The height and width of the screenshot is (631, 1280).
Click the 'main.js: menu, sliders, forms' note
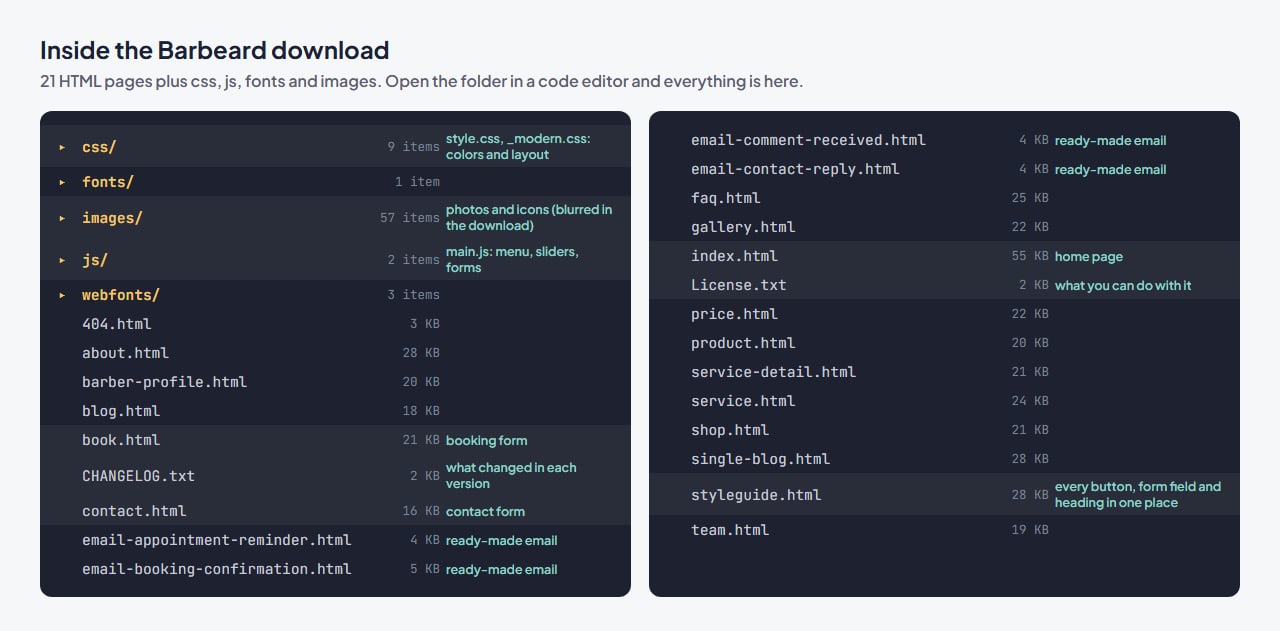pos(512,260)
